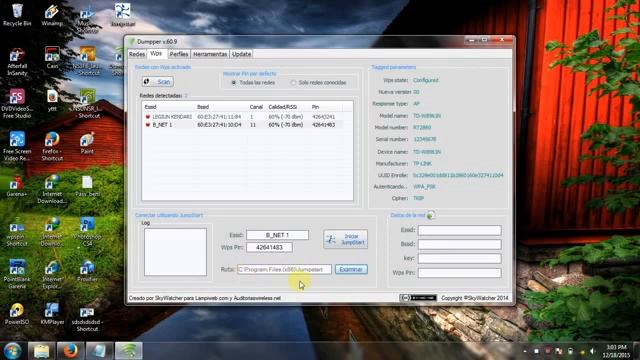Open the Garena+ desktop icon
The image size is (640, 360).
(x=17, y=186)
